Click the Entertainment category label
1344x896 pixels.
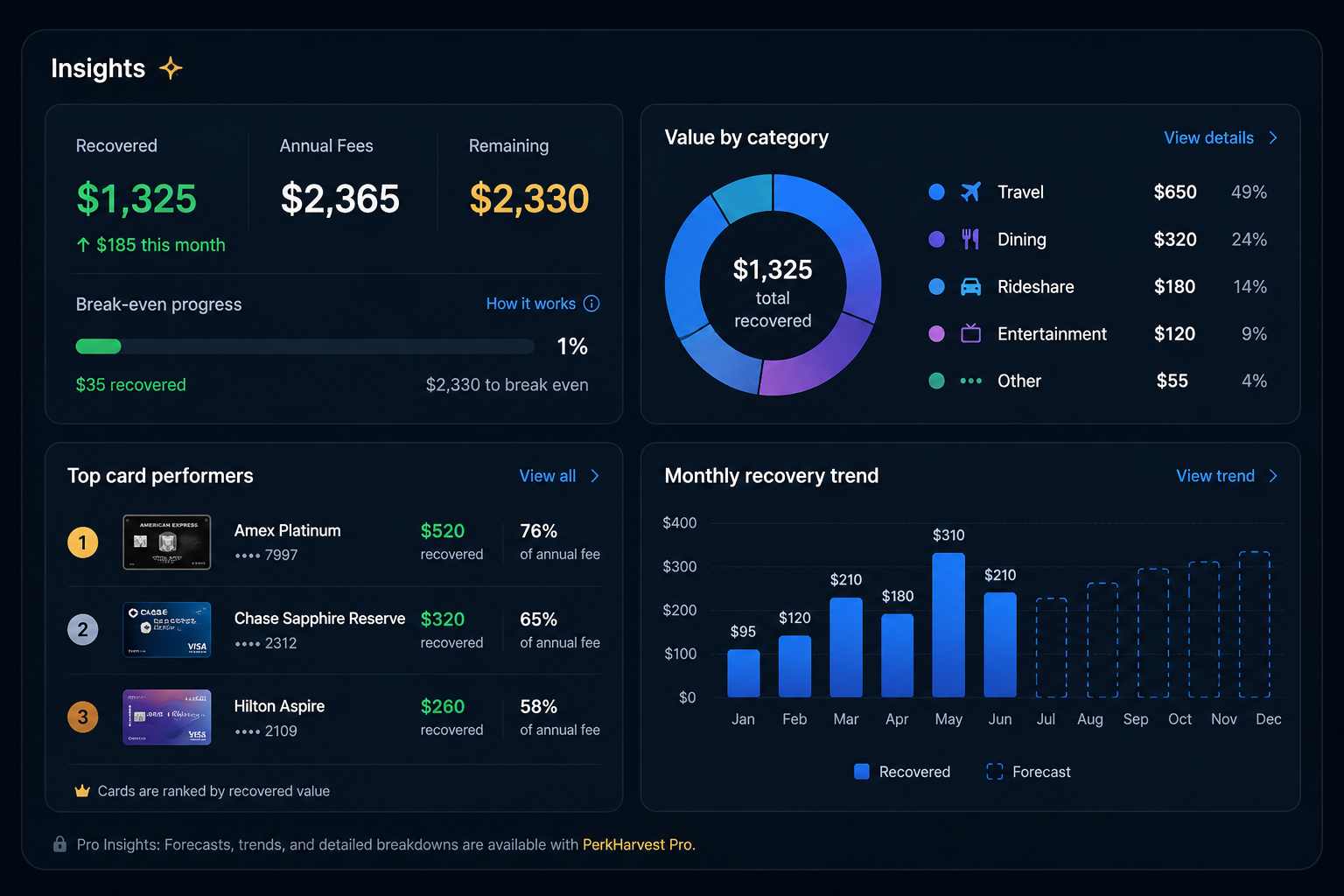[x=1052, y=333]
